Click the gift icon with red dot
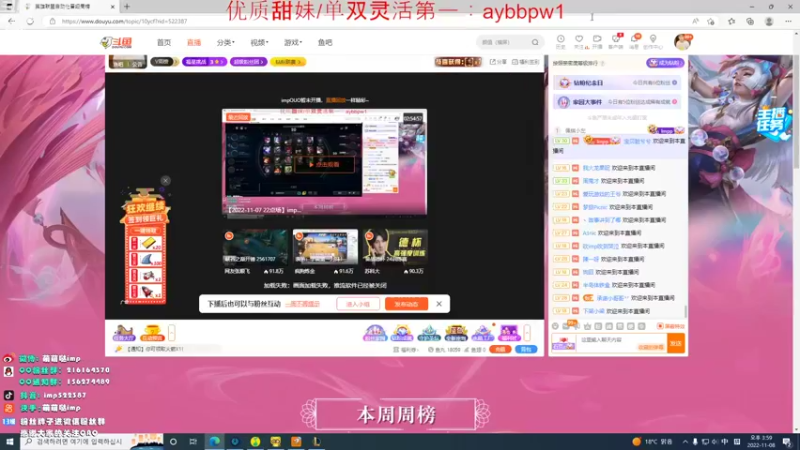 point(483,333)
